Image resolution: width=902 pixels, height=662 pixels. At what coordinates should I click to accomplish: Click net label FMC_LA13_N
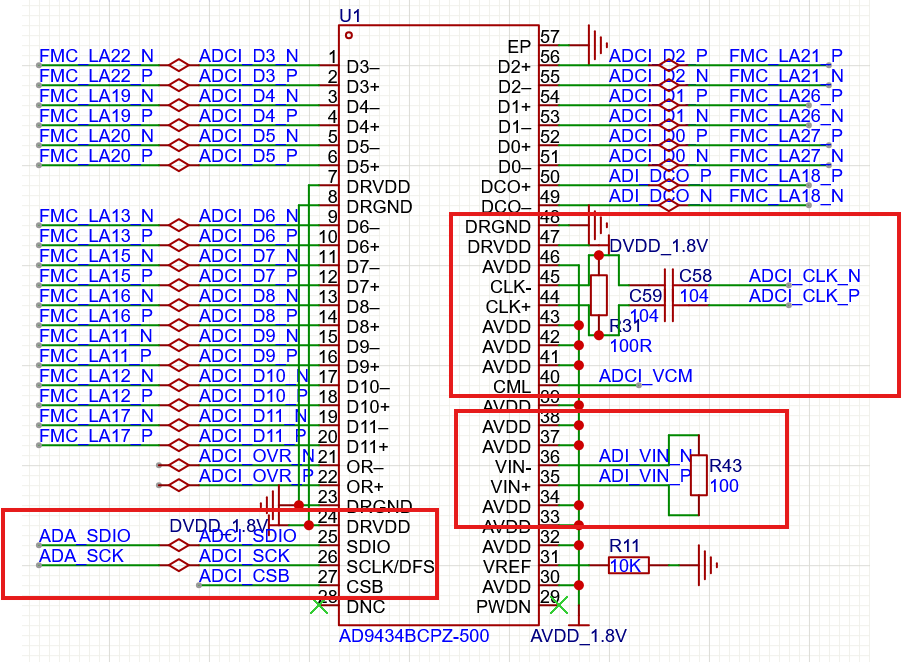coord(96,216)
